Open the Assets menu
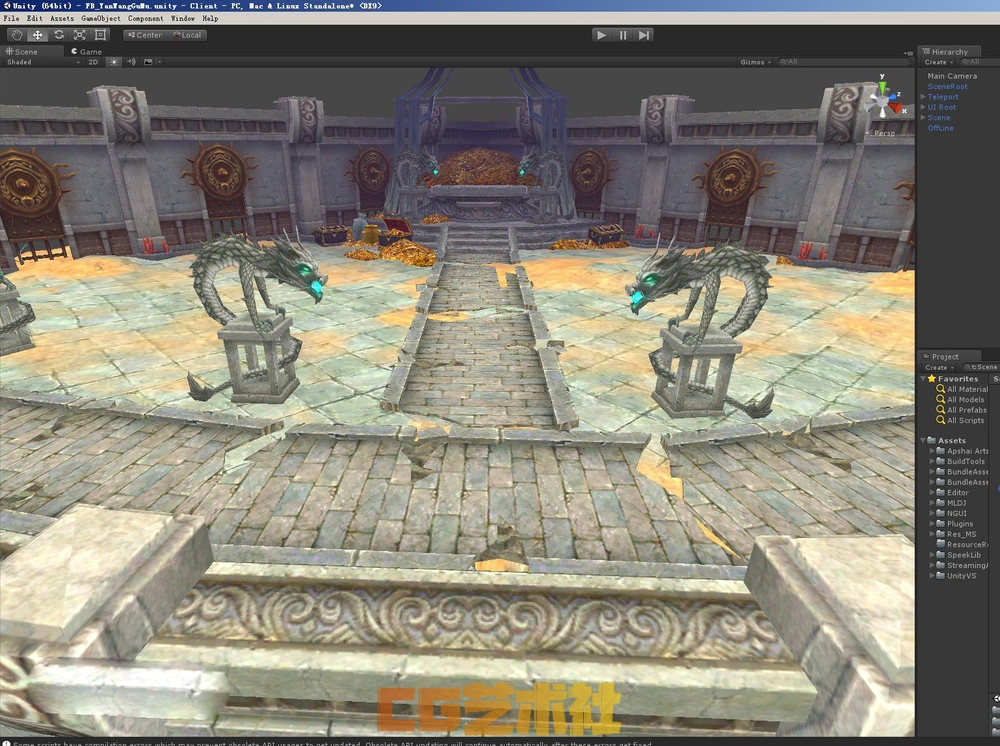The image size is (1000, 746). [x=62, y=18]
